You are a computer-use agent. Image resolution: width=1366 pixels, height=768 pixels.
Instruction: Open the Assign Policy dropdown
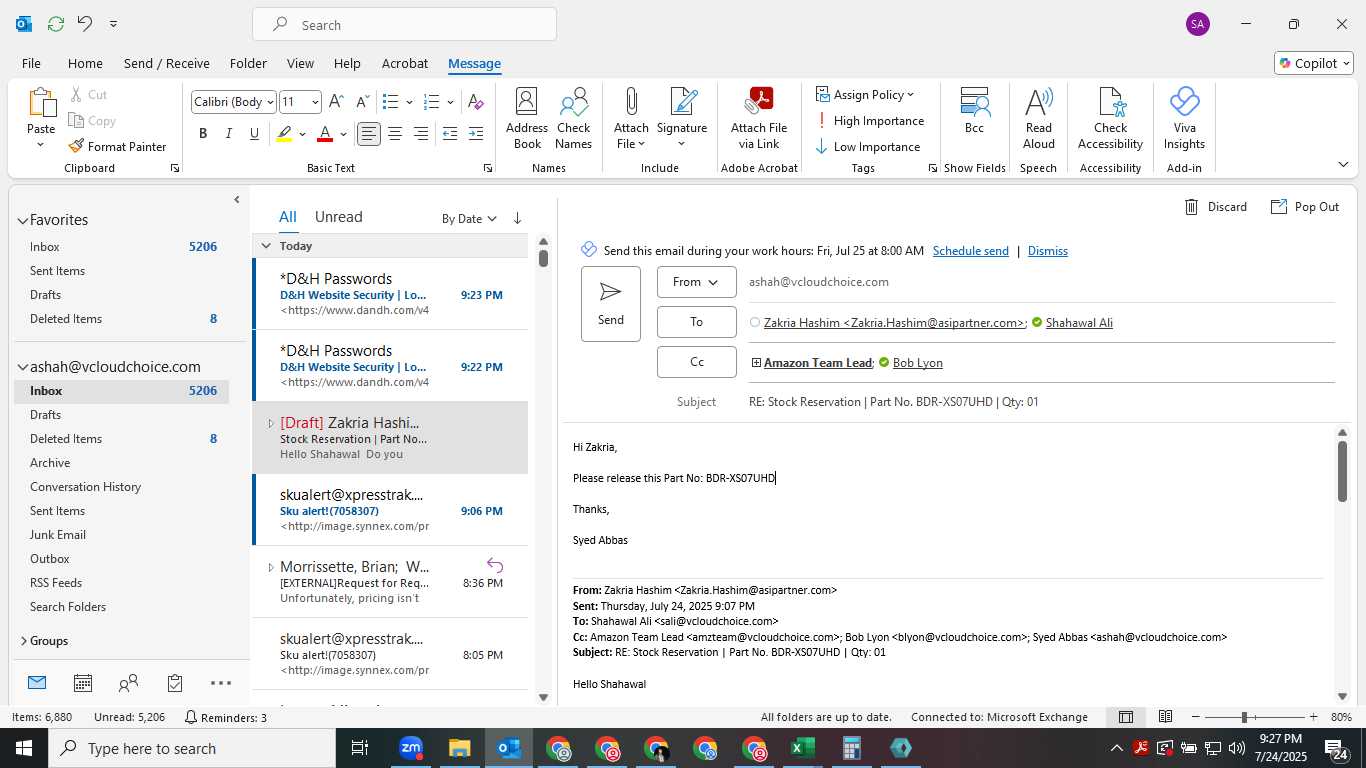[865, 95]
